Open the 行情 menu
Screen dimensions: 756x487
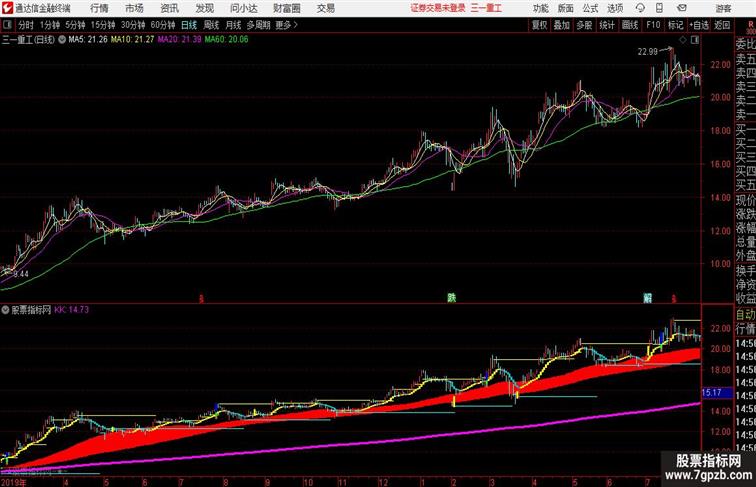(x=99, y=8)
